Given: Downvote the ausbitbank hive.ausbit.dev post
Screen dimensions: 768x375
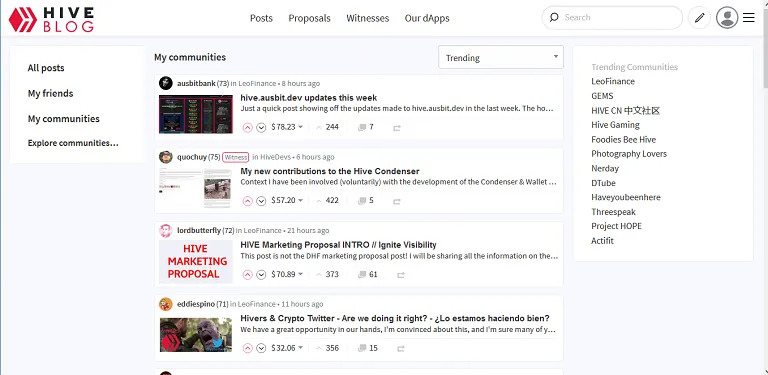Looking at the screenshot, I should [261, 127].
